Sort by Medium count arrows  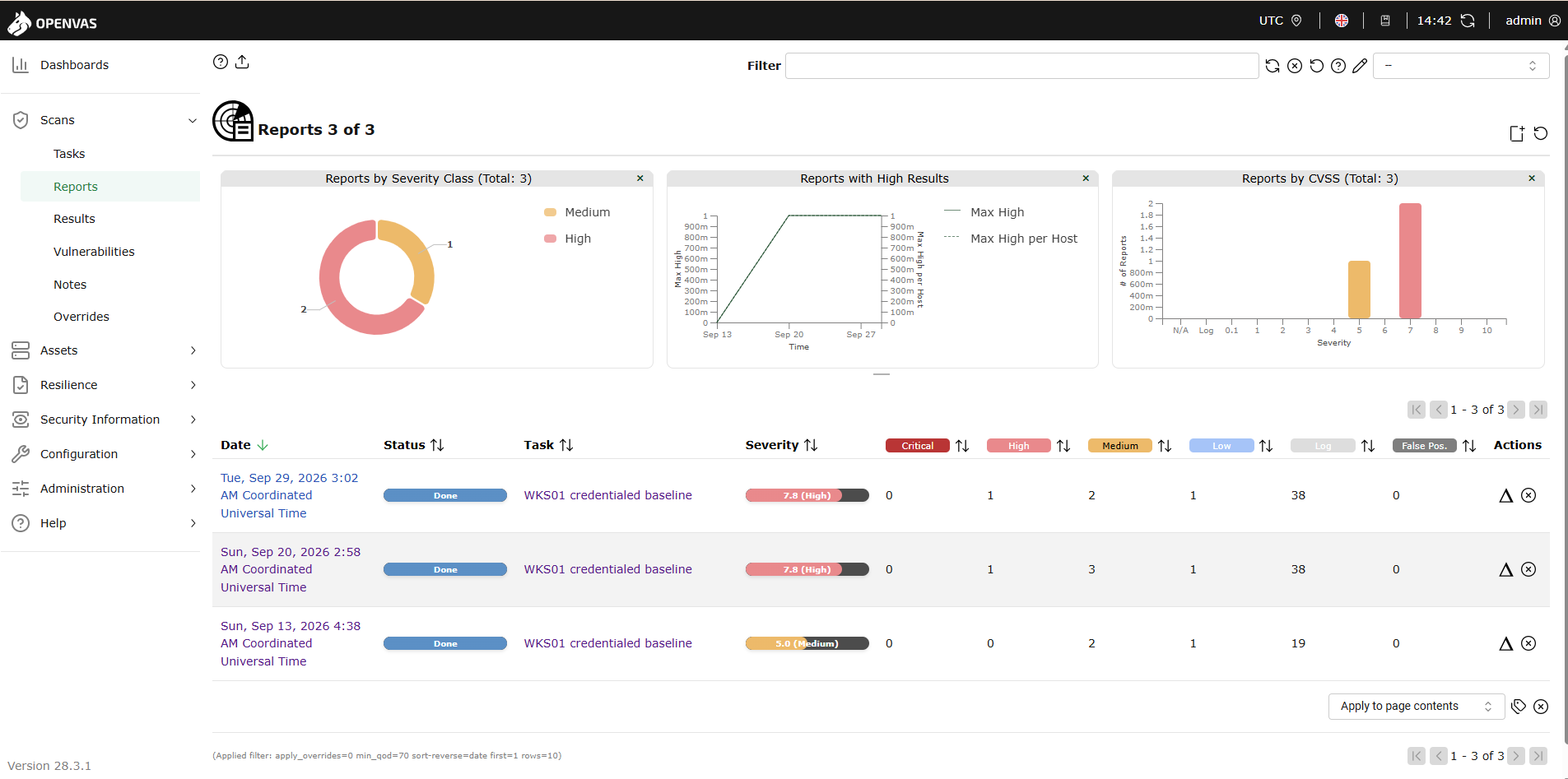[x=1165, y=446]
